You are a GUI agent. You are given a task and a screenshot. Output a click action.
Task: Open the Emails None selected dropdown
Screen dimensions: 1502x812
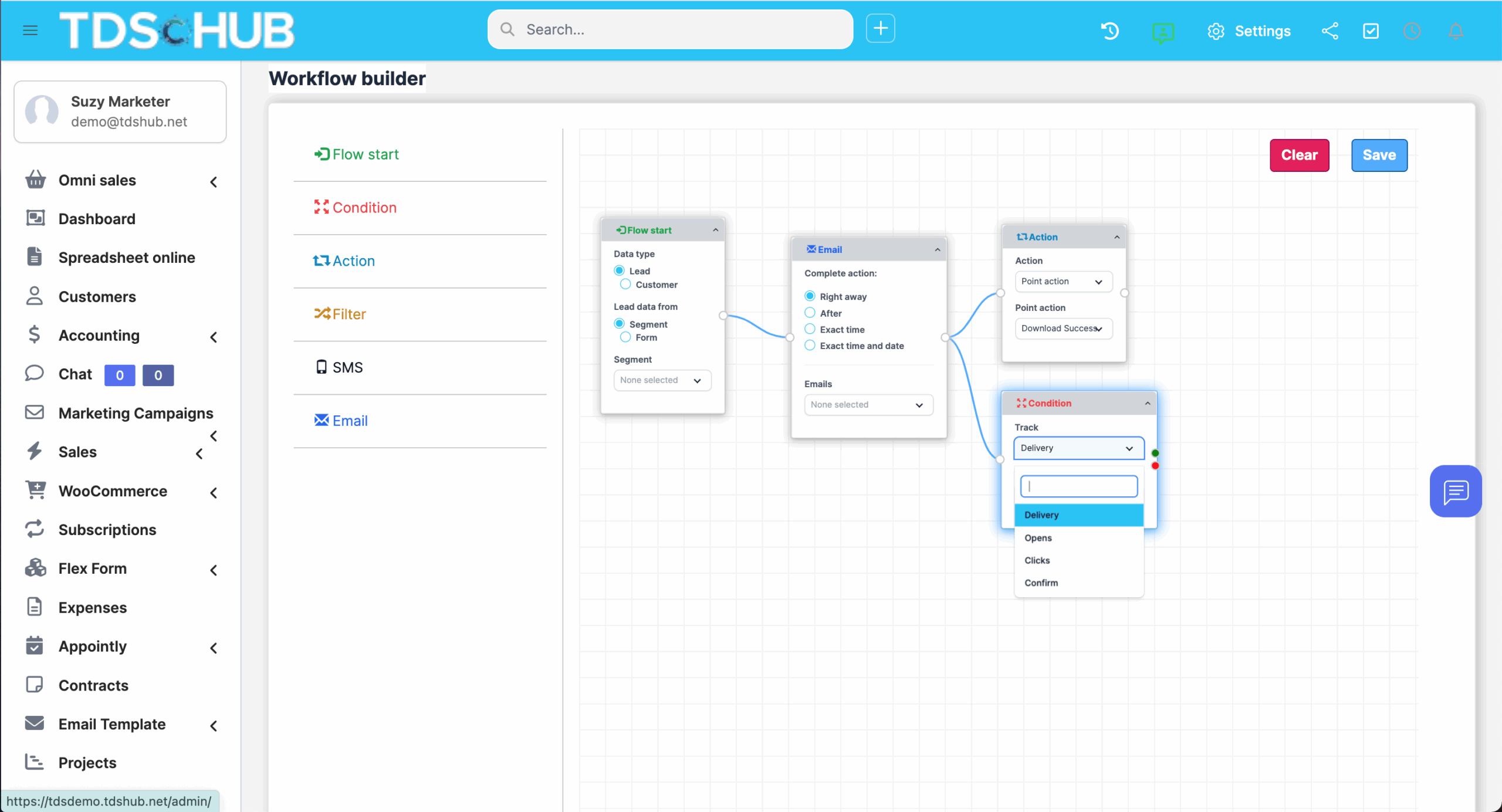coord(868,405)
